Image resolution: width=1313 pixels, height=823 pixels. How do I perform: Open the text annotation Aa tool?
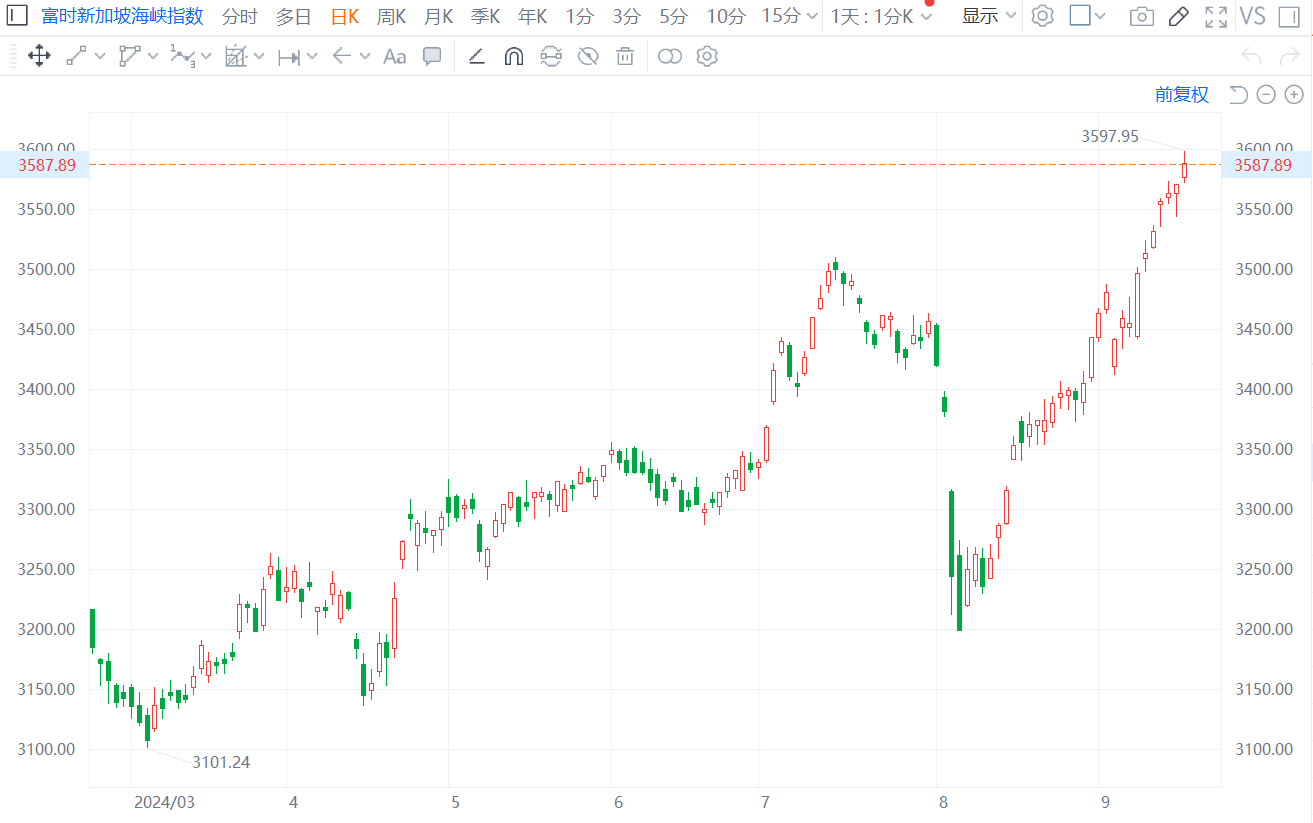[x=395, y=56]
